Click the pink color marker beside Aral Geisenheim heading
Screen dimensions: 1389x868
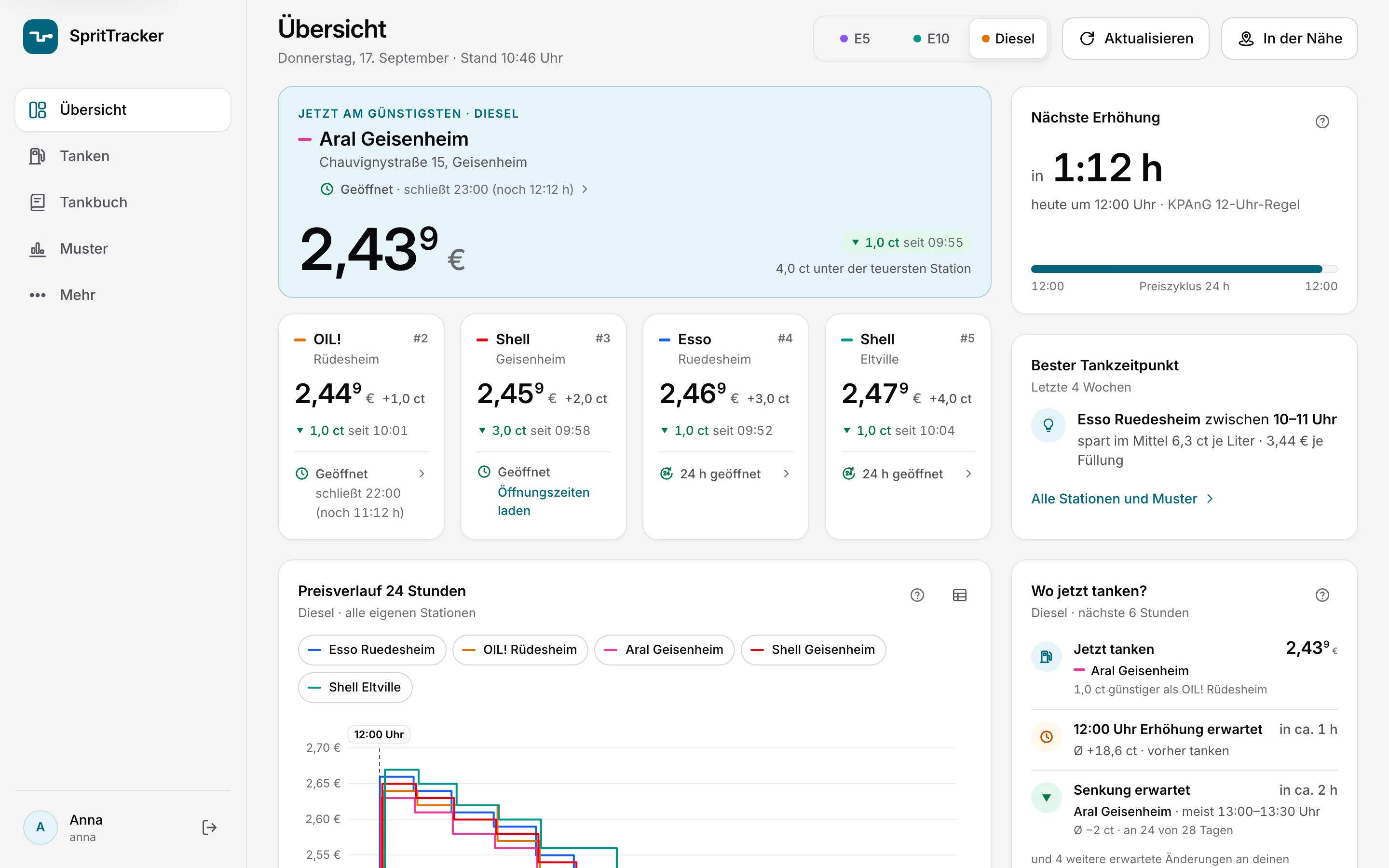point(305,139)
